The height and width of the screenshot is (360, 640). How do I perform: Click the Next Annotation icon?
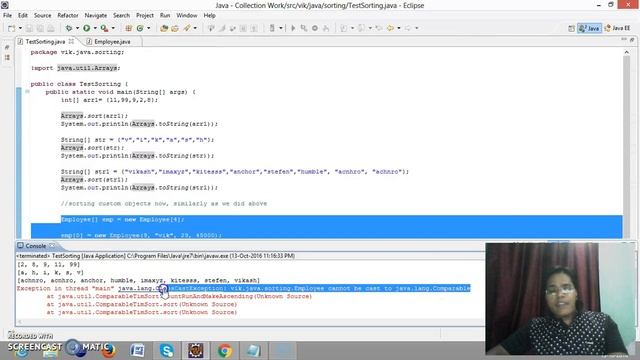point(344,28)
